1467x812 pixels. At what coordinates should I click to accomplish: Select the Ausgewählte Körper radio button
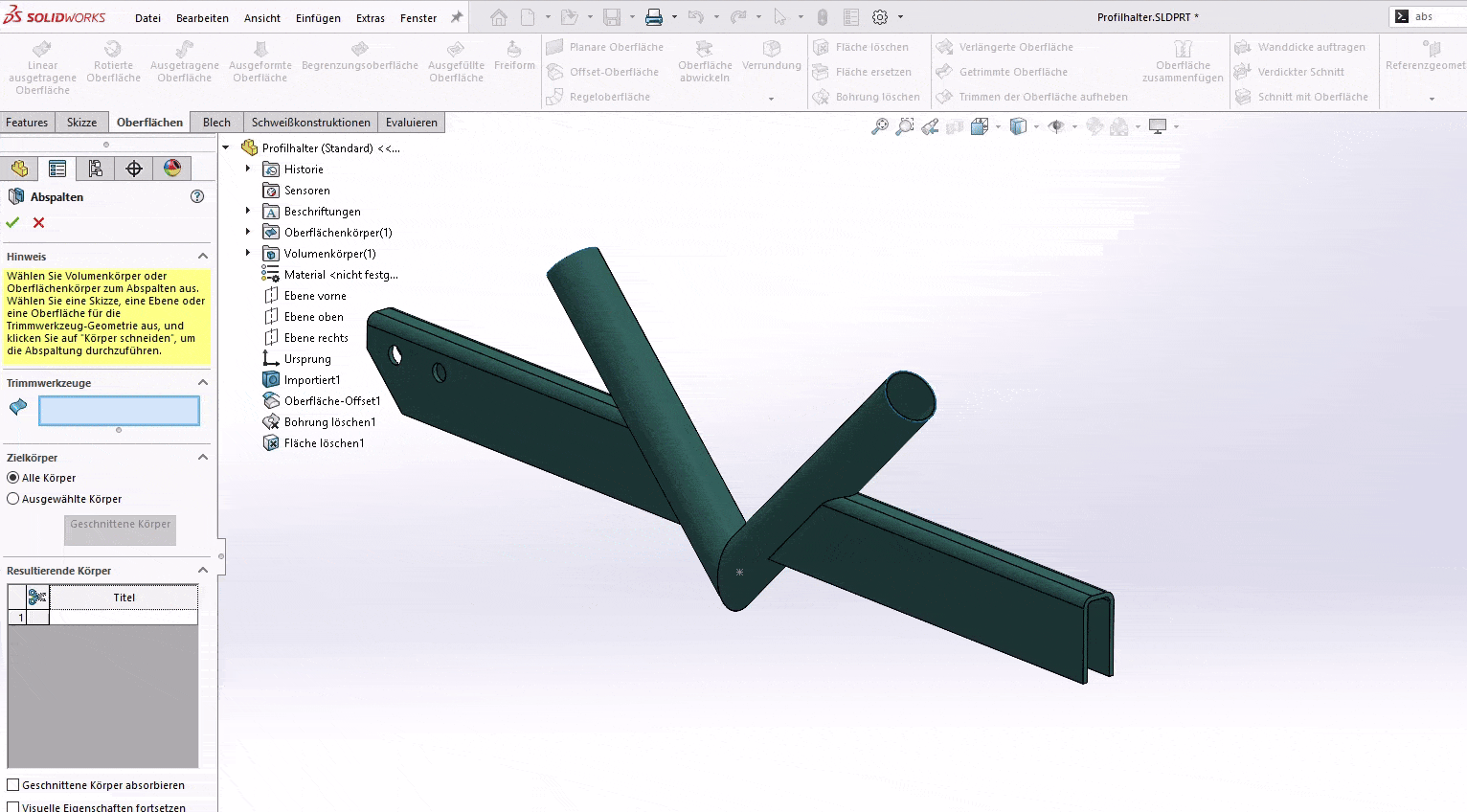click(13, 499)
